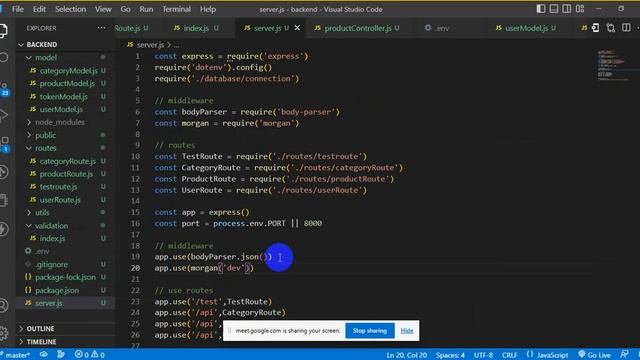Viewport: 640px width, 360px height.
Task: Click CRLF line ending selector
Action: [x=509, y=355]
